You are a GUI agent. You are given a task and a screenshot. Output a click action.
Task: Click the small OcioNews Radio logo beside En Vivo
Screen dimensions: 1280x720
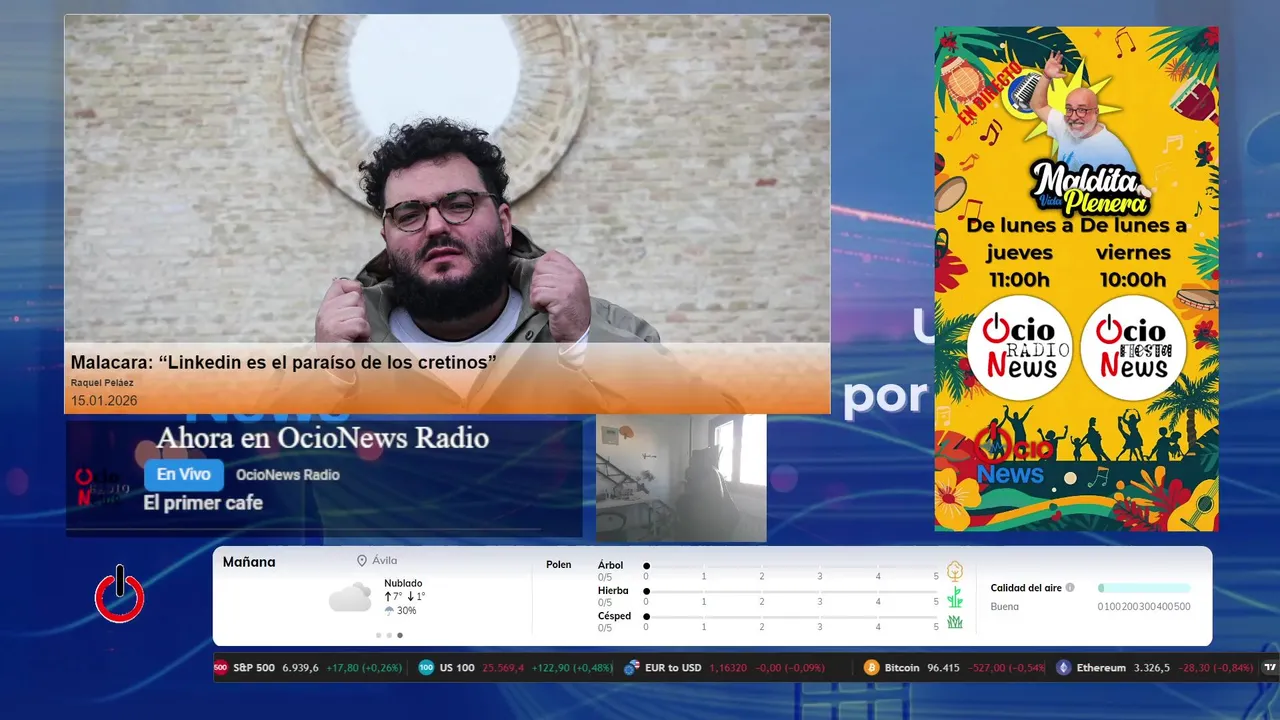click(x=103, y=487)
